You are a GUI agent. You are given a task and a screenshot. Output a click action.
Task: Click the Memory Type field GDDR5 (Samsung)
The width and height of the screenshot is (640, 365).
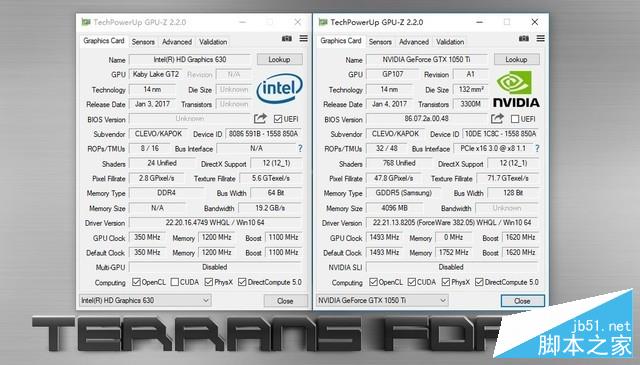(403, 193)
